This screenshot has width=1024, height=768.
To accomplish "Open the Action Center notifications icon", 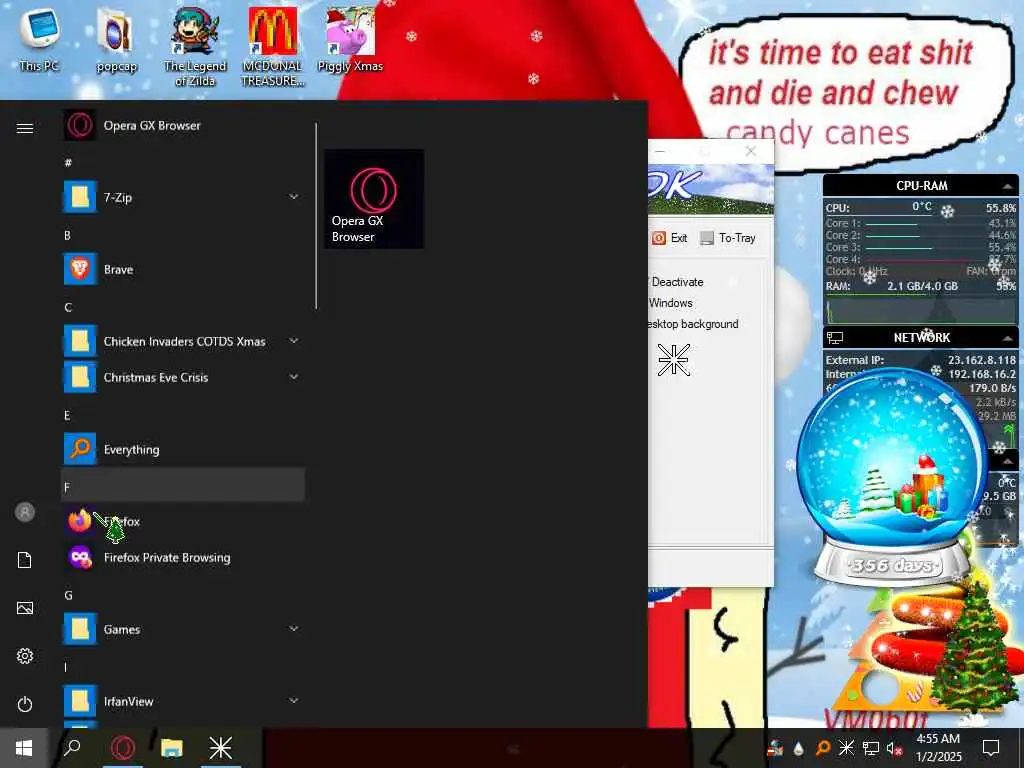I will click(x=991, y=748).
